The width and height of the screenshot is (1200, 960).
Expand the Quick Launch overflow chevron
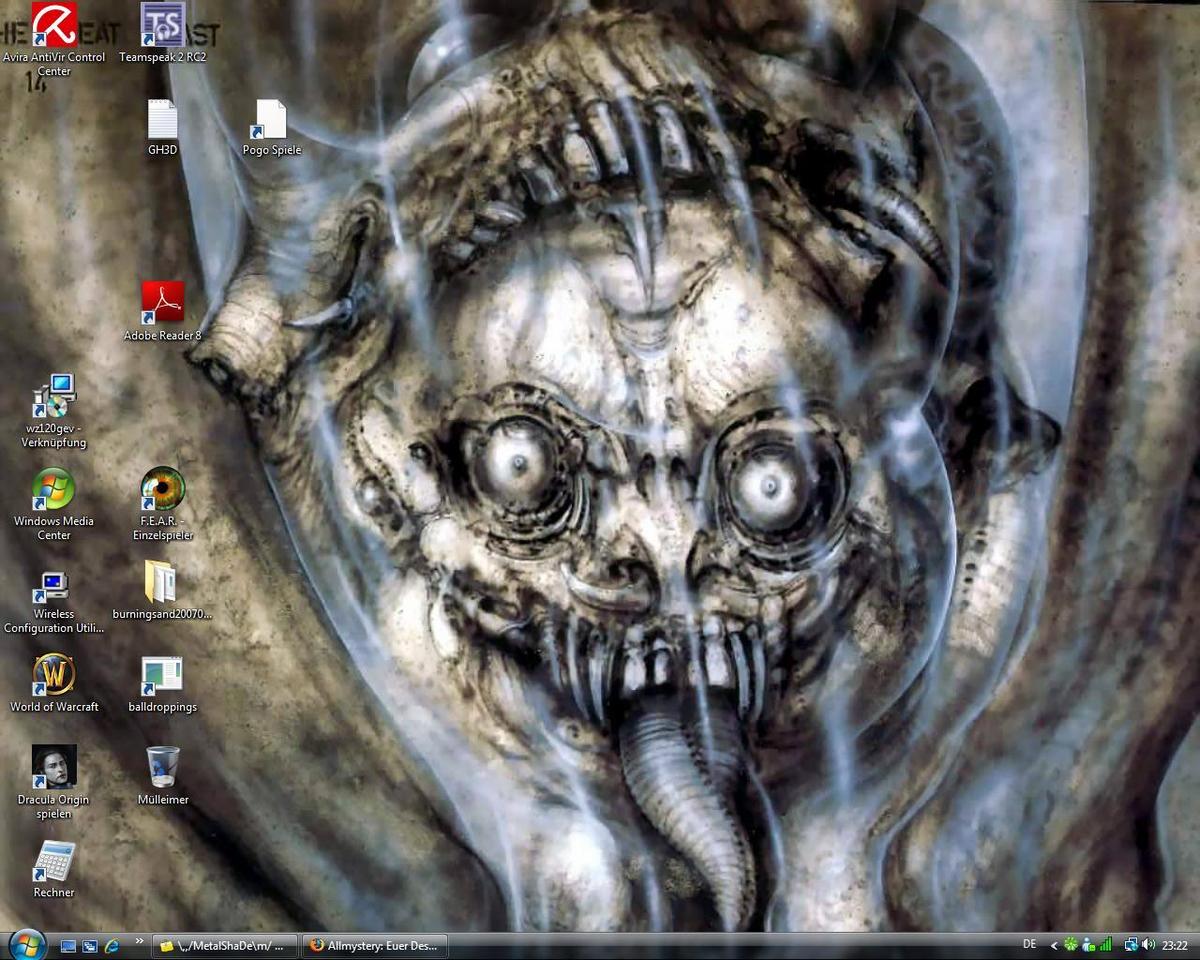(x=139, y=943)
